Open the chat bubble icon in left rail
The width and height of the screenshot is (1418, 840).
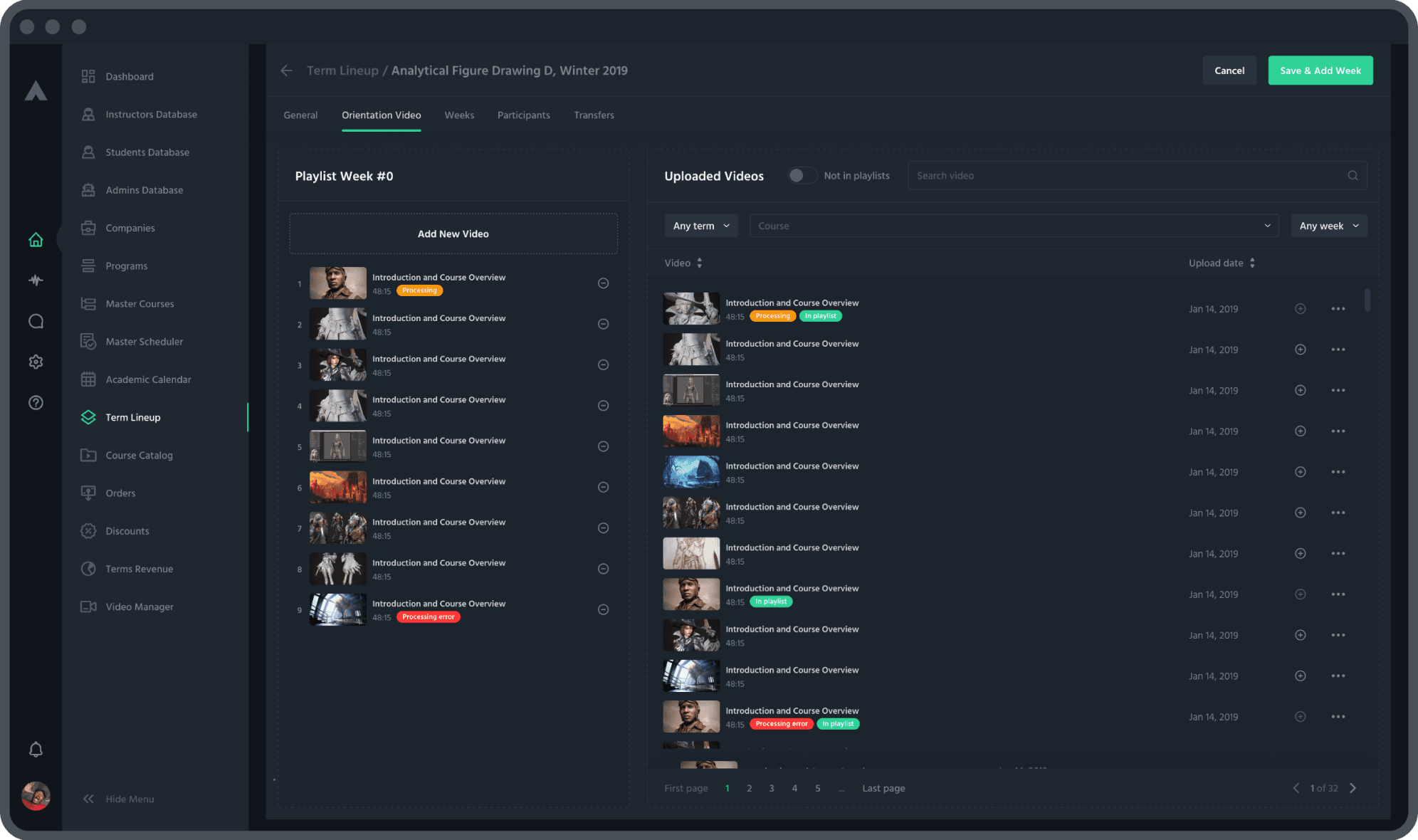pyautogui.click(x=36, y=321)
